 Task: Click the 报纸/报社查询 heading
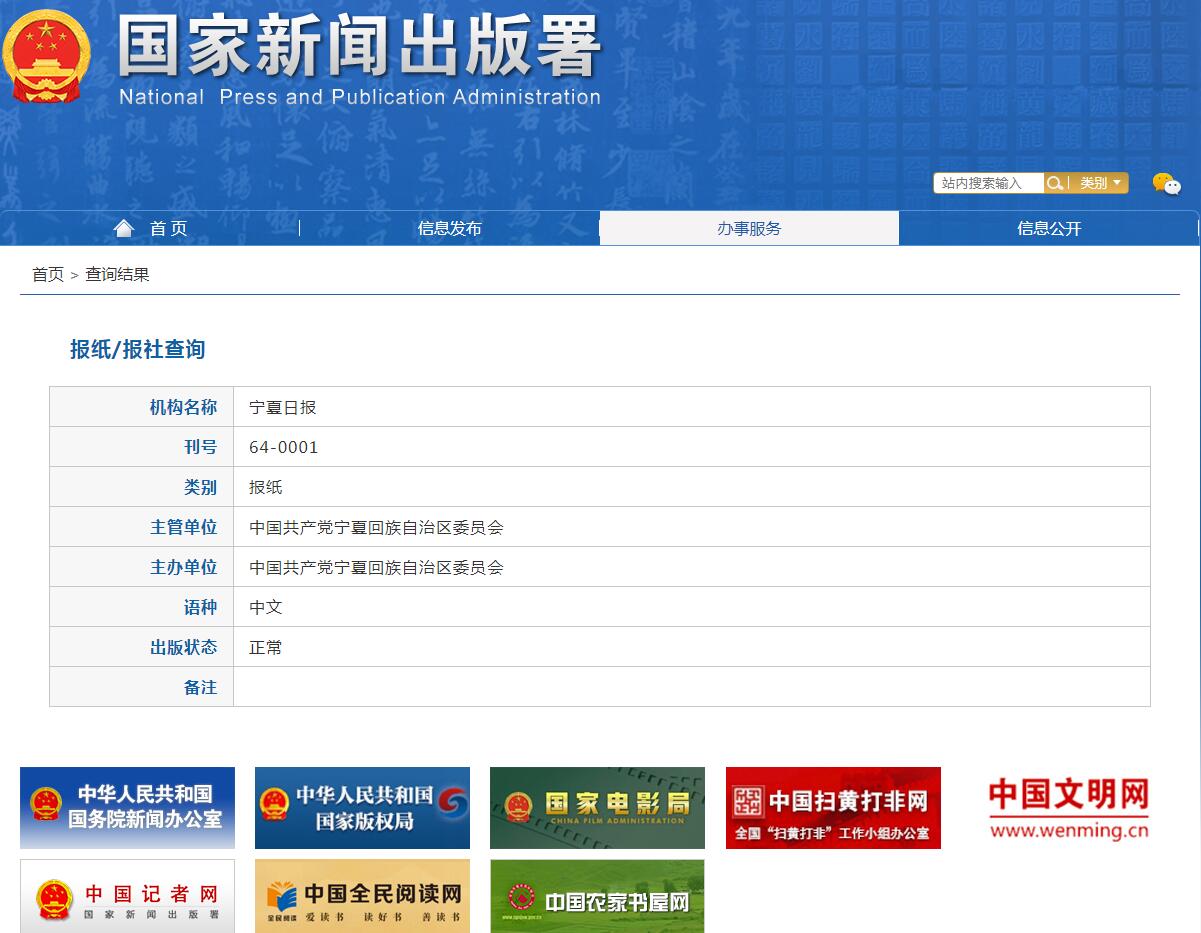137,349
